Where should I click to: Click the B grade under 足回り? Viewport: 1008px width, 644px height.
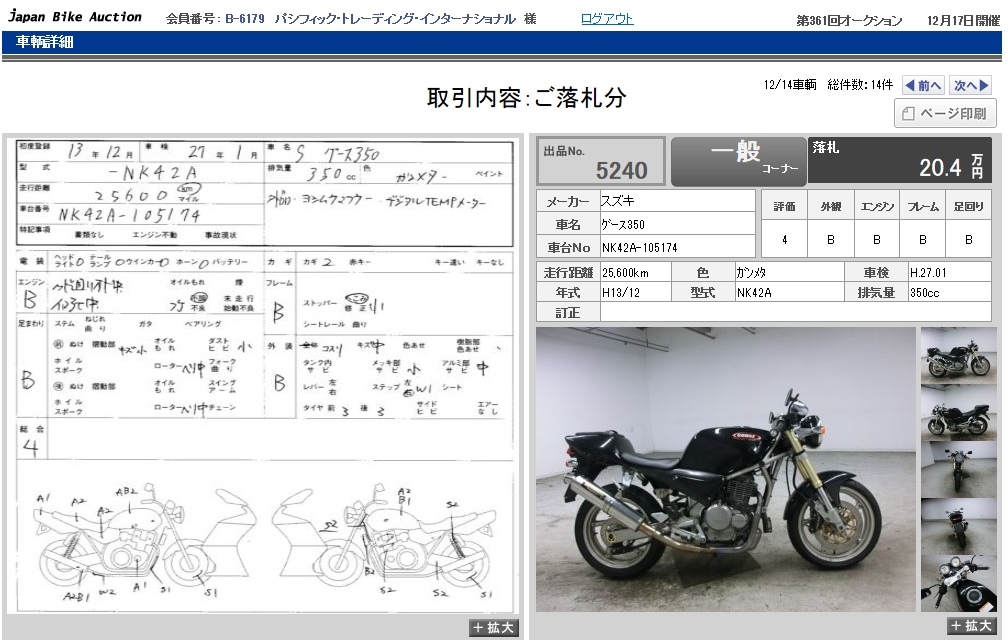[969, 240]
